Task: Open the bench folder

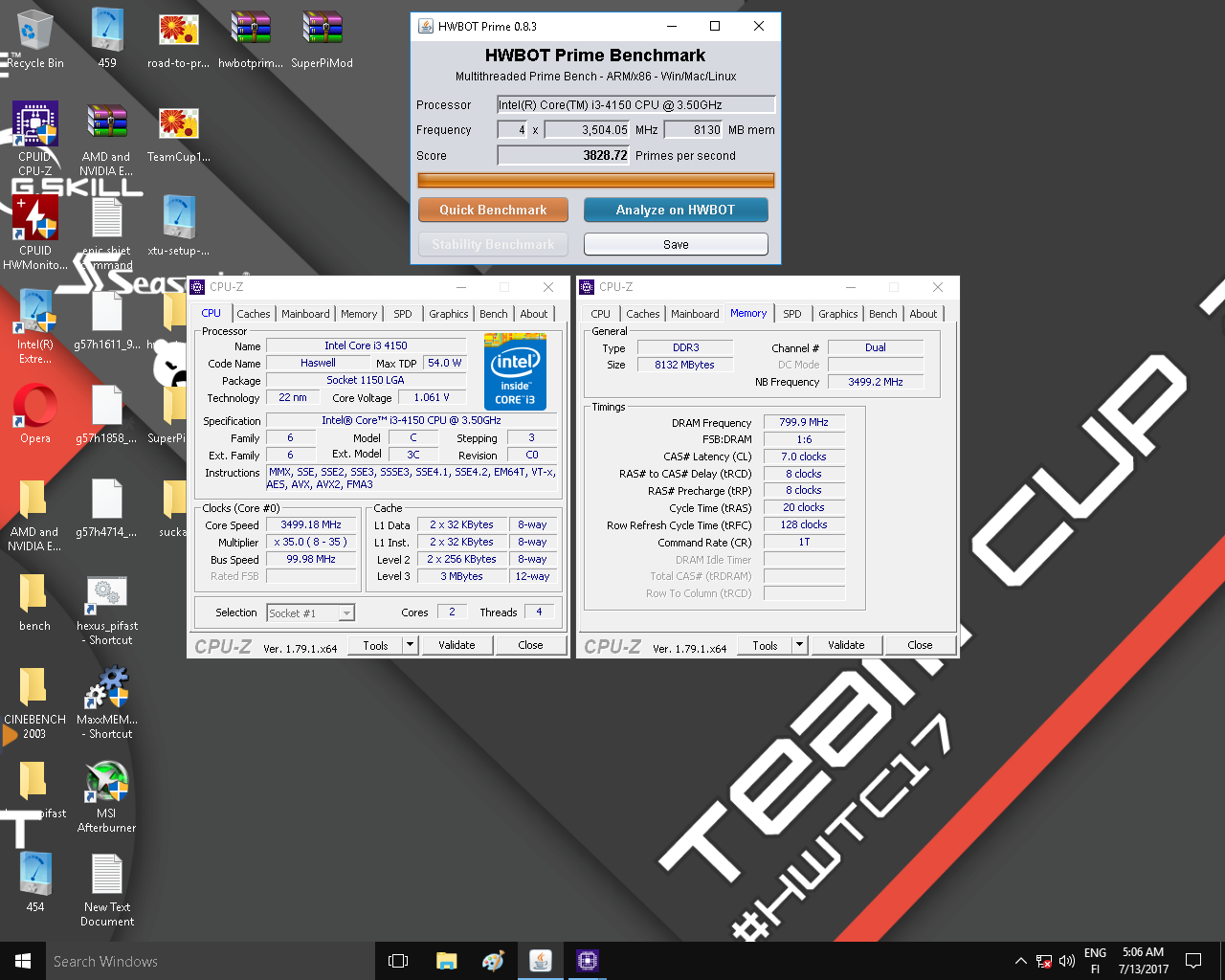Action: coord(35,601)
